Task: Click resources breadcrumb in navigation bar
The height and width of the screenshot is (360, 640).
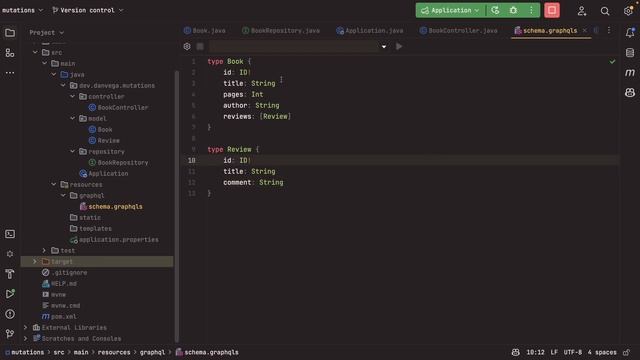Action: click(114, 352)
